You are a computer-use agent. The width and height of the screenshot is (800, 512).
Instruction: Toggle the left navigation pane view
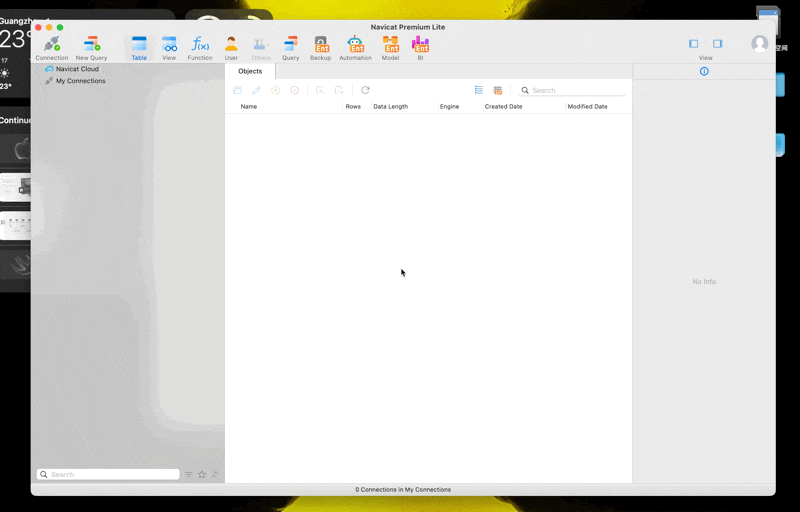pyautogui.click(x=693, y=44)
